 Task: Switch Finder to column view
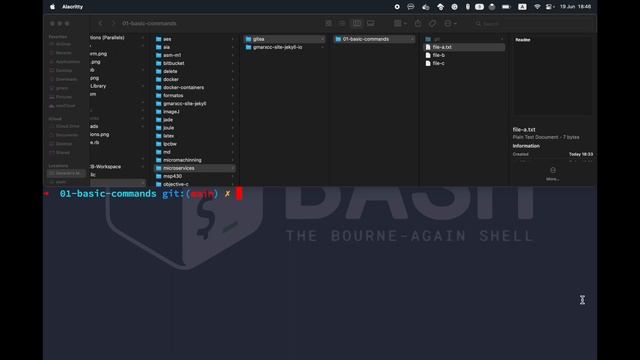click(x=356, y=23)
